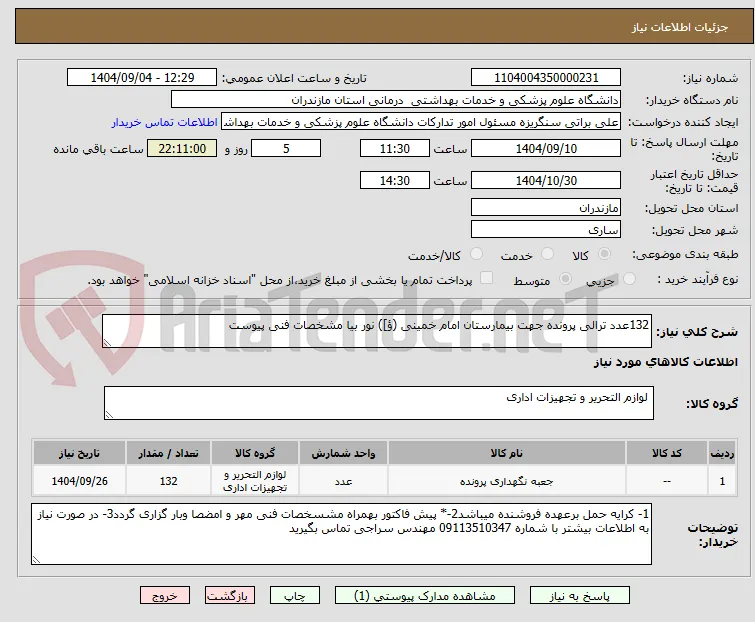
Task: Click the row number cell 1
Action: 722,481
